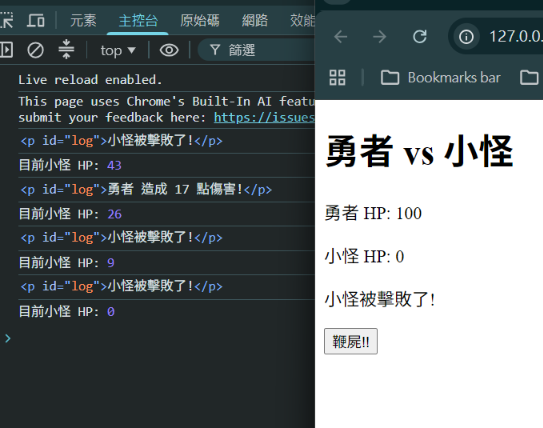Click the 勇者 vs 小怪 heading
This screenshot has height=428, width=543.
pyautogui.click(x=419, y=151)
